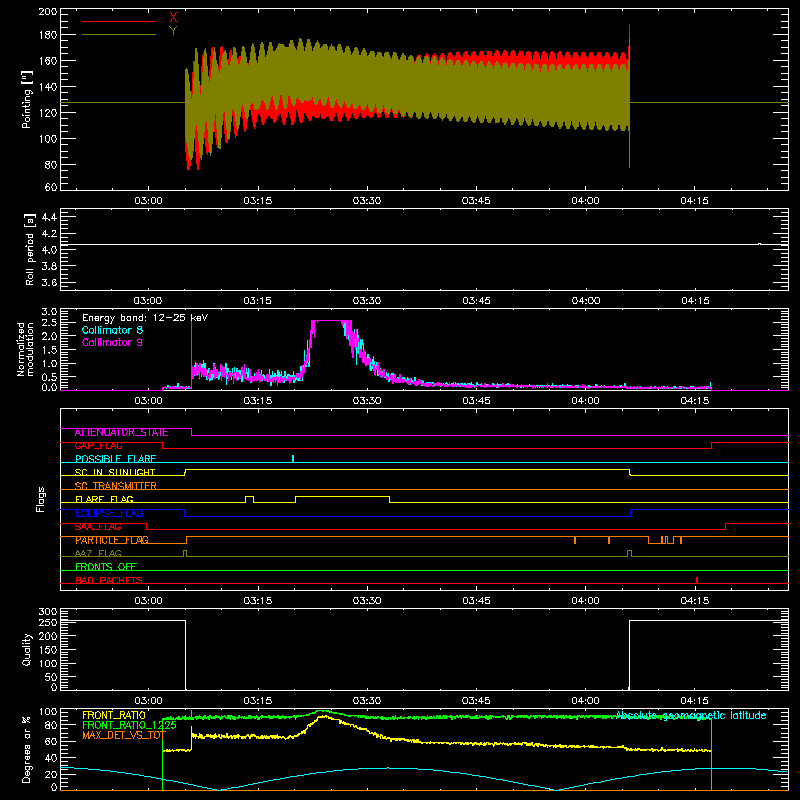
Task: Click the GAP_FLAG label
Action: [x=98, y=446]
